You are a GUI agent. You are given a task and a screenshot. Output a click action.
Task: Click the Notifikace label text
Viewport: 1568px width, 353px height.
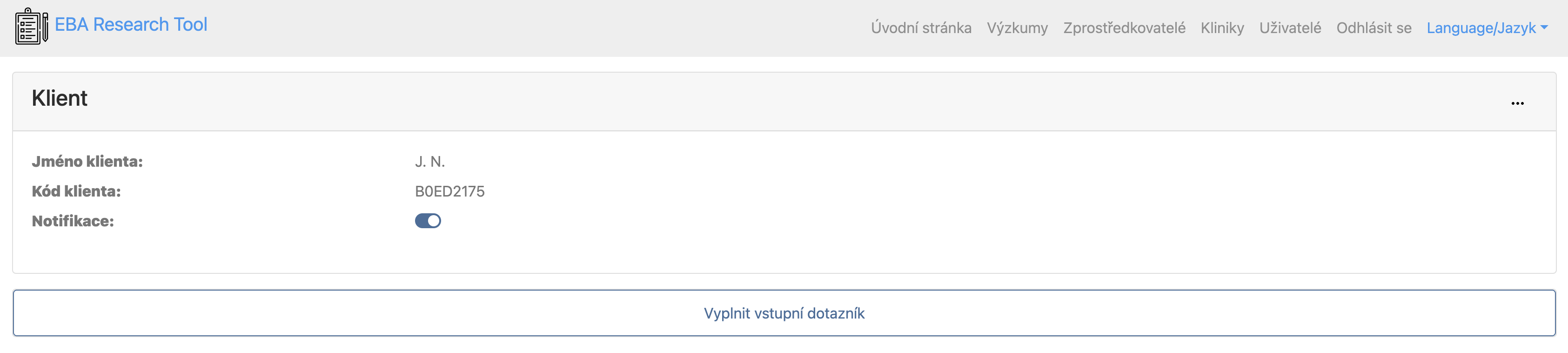(73, 221)
